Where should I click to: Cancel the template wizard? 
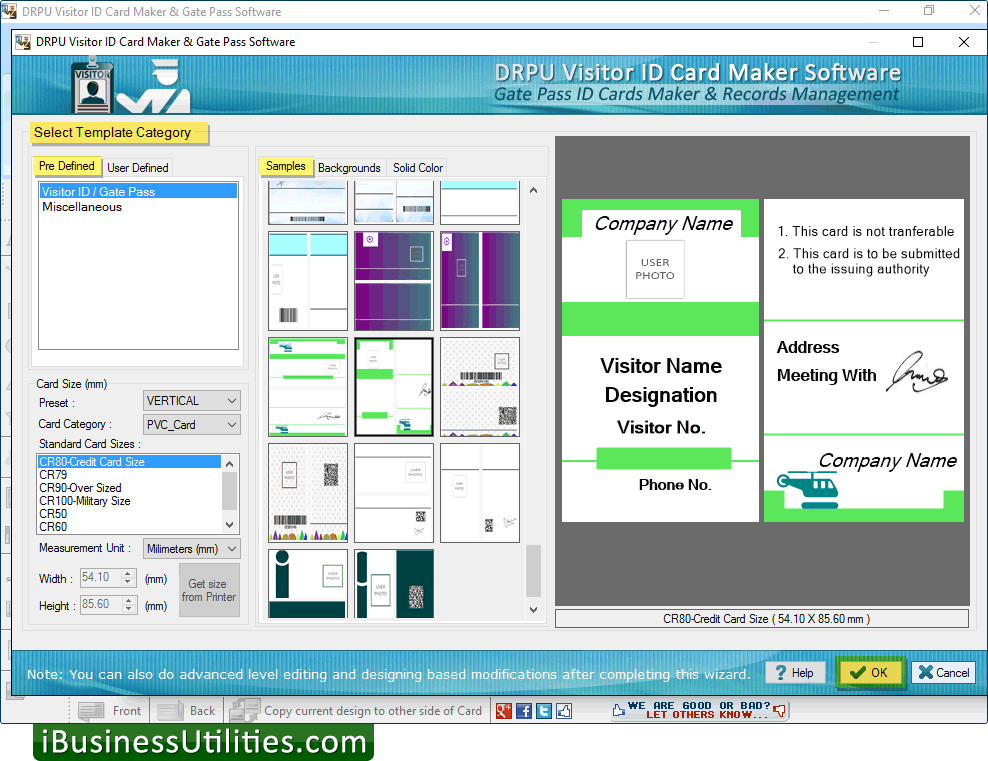tap(944, 673)
